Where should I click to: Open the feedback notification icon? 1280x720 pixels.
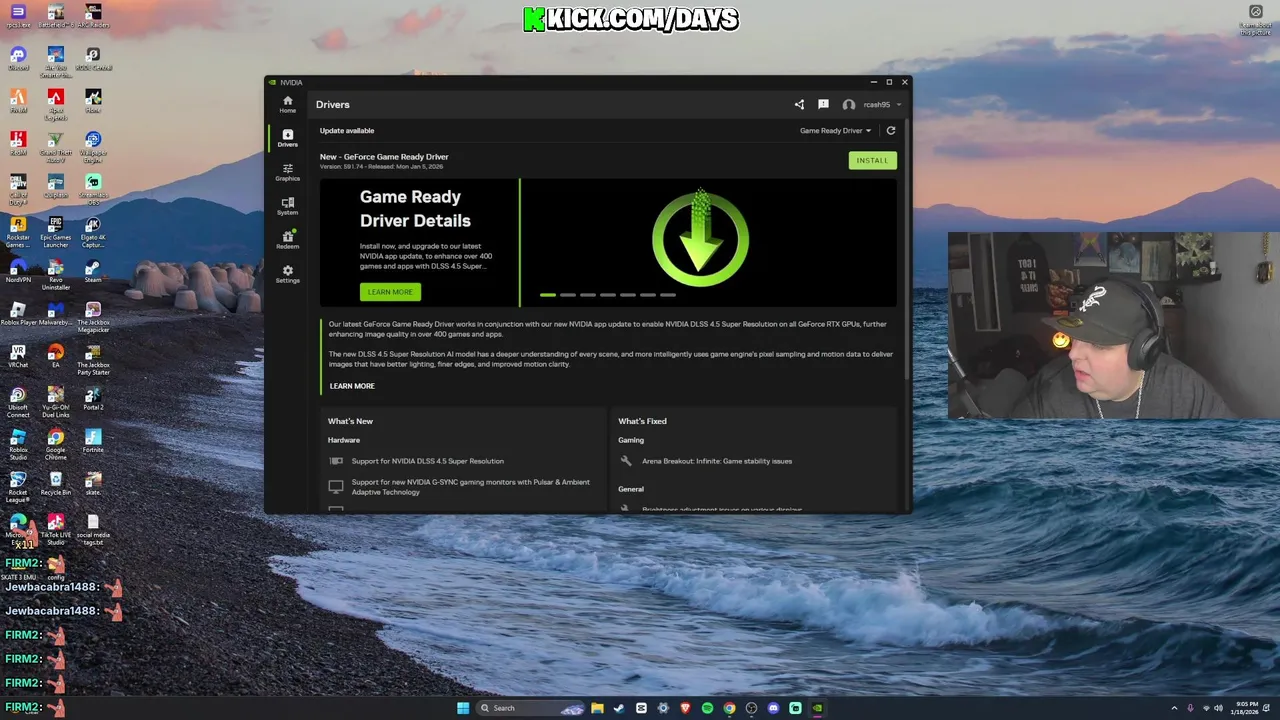click(823, 104)
